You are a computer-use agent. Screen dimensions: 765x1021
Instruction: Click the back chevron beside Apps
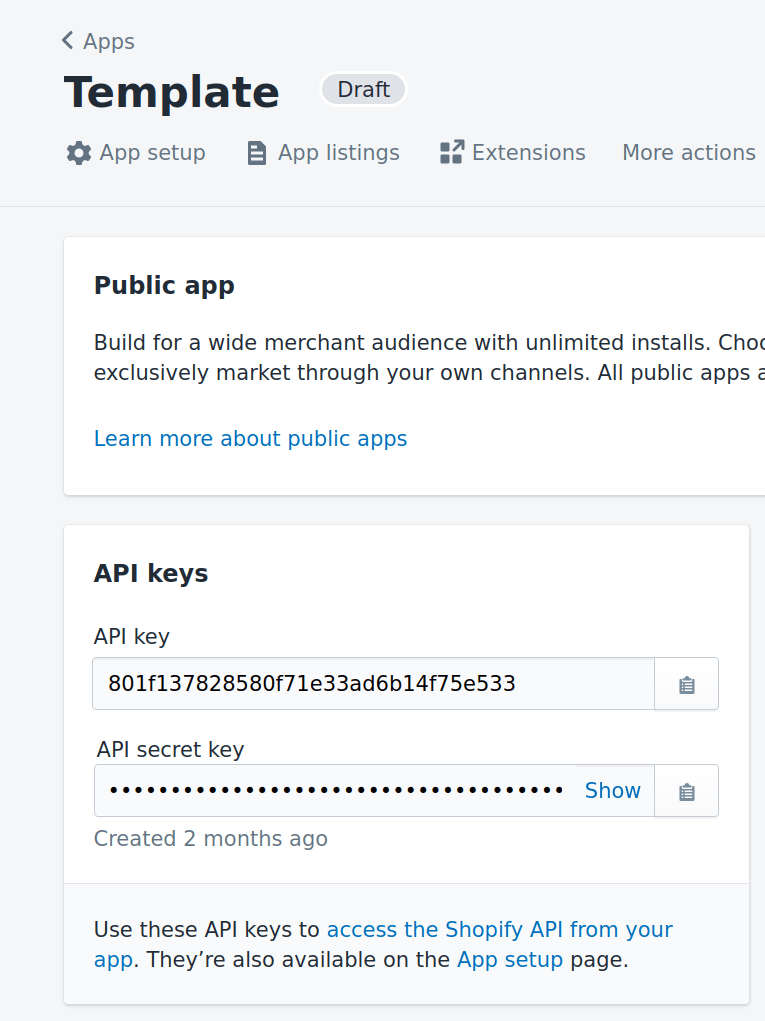coord(68,41)
